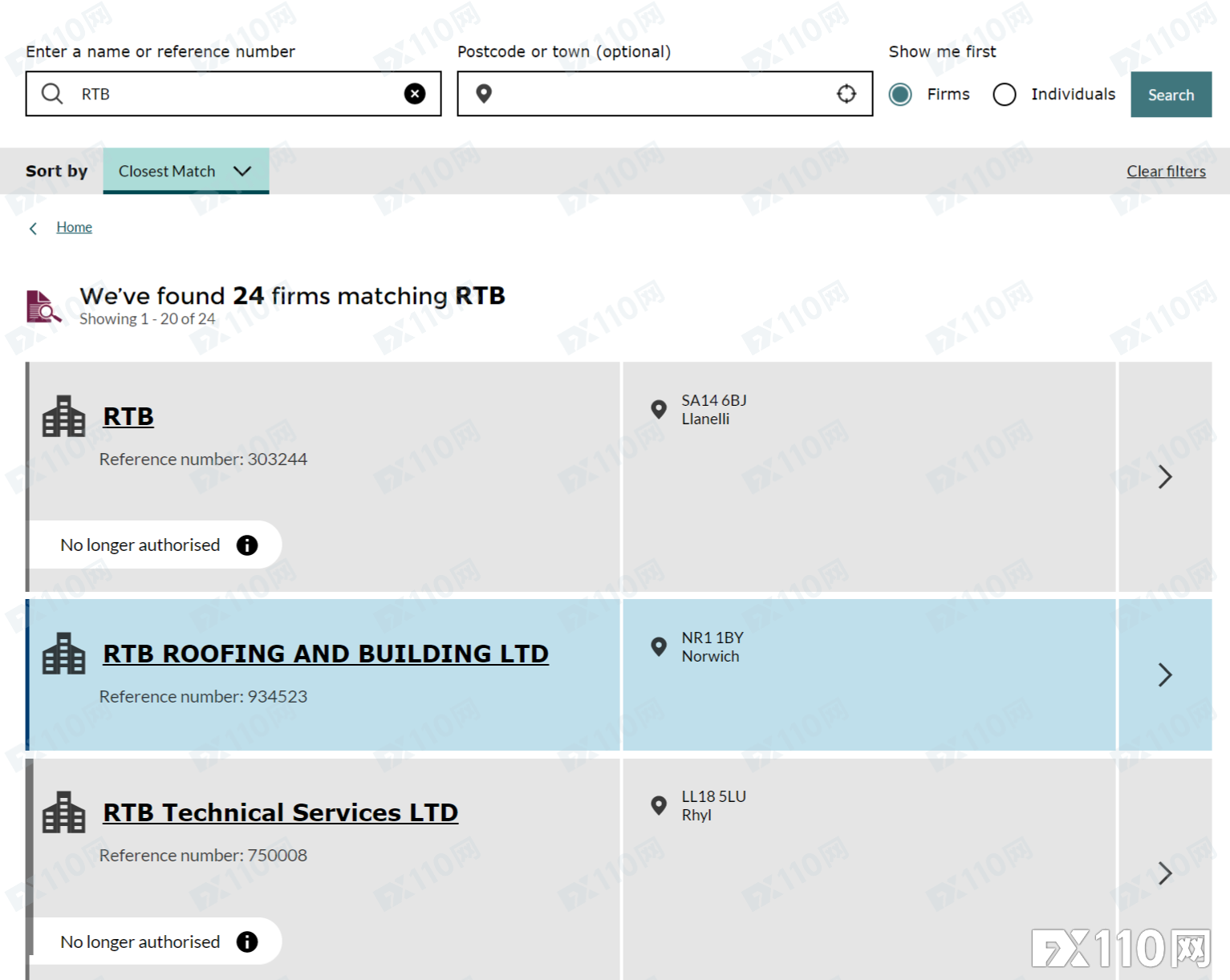
Task: Expand RTB Roofing result right chevron
Action: point(1165,674)
